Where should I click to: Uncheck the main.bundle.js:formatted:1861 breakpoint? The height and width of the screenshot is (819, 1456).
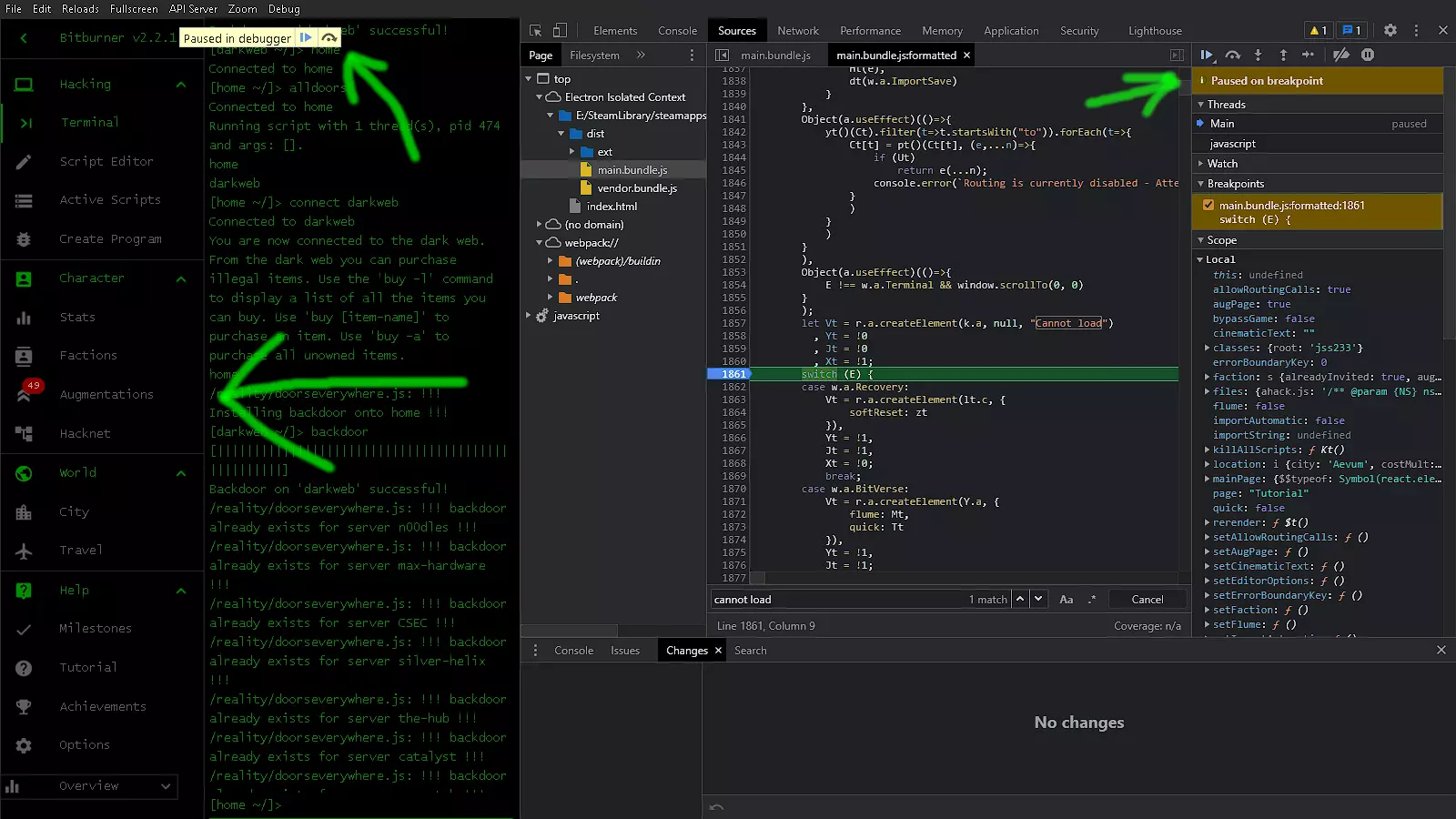pyautogui.click(x=1208, y=206)
